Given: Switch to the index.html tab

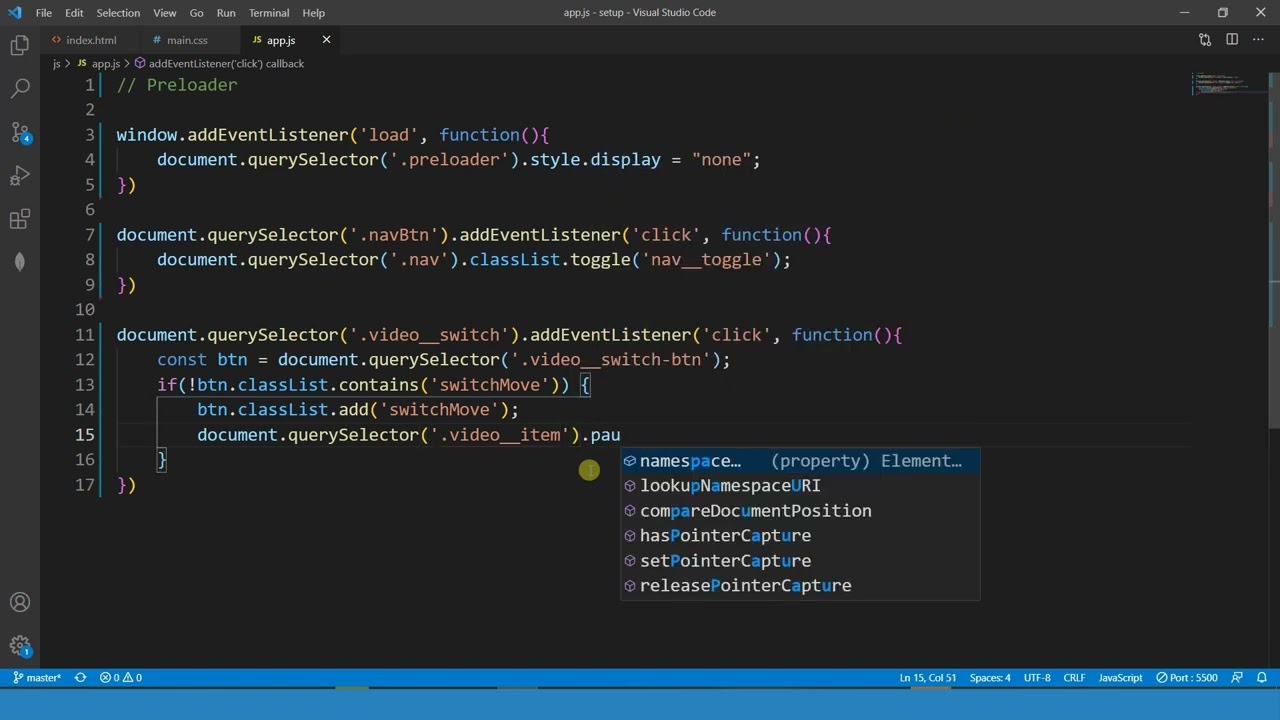Looking at the screenshot, I should tap(91, 40).
